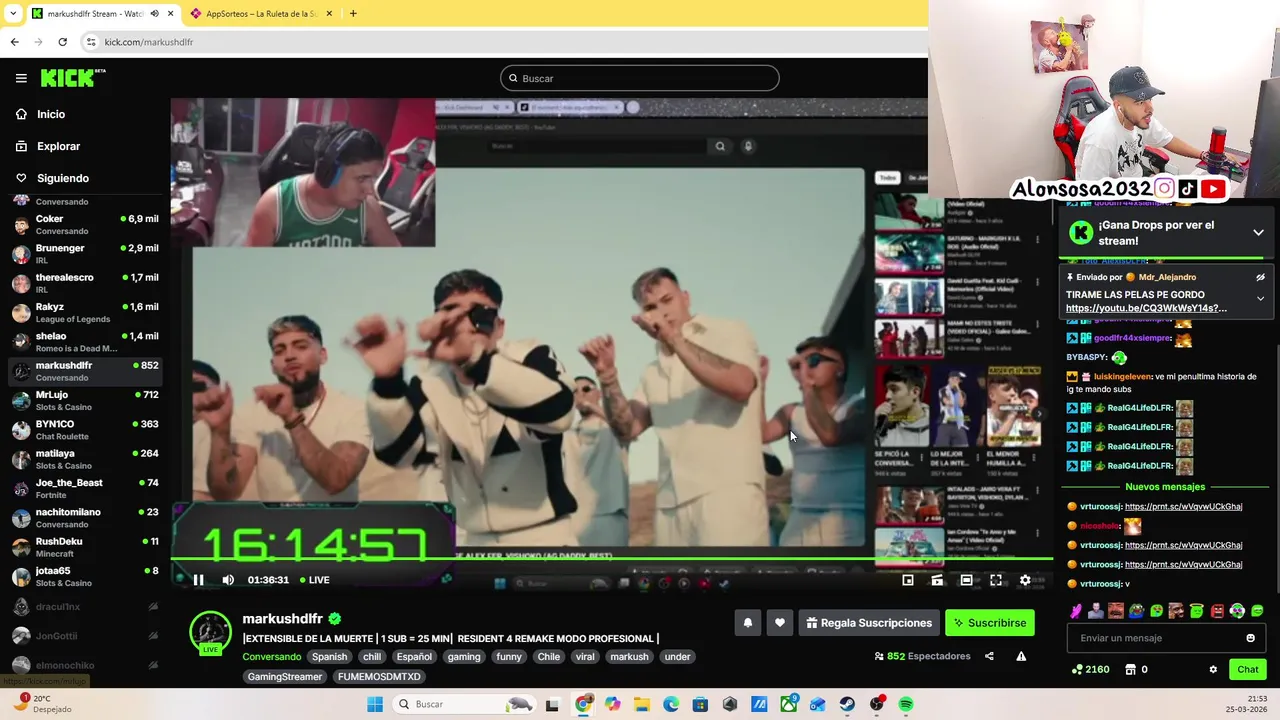
Task: Open OBS Studio from the taskbar
Action: (877, 705)
